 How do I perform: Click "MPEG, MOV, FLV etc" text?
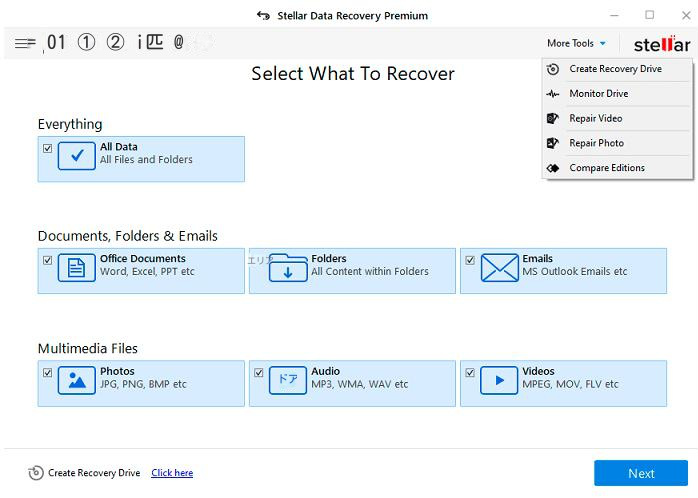pos(570,384)
